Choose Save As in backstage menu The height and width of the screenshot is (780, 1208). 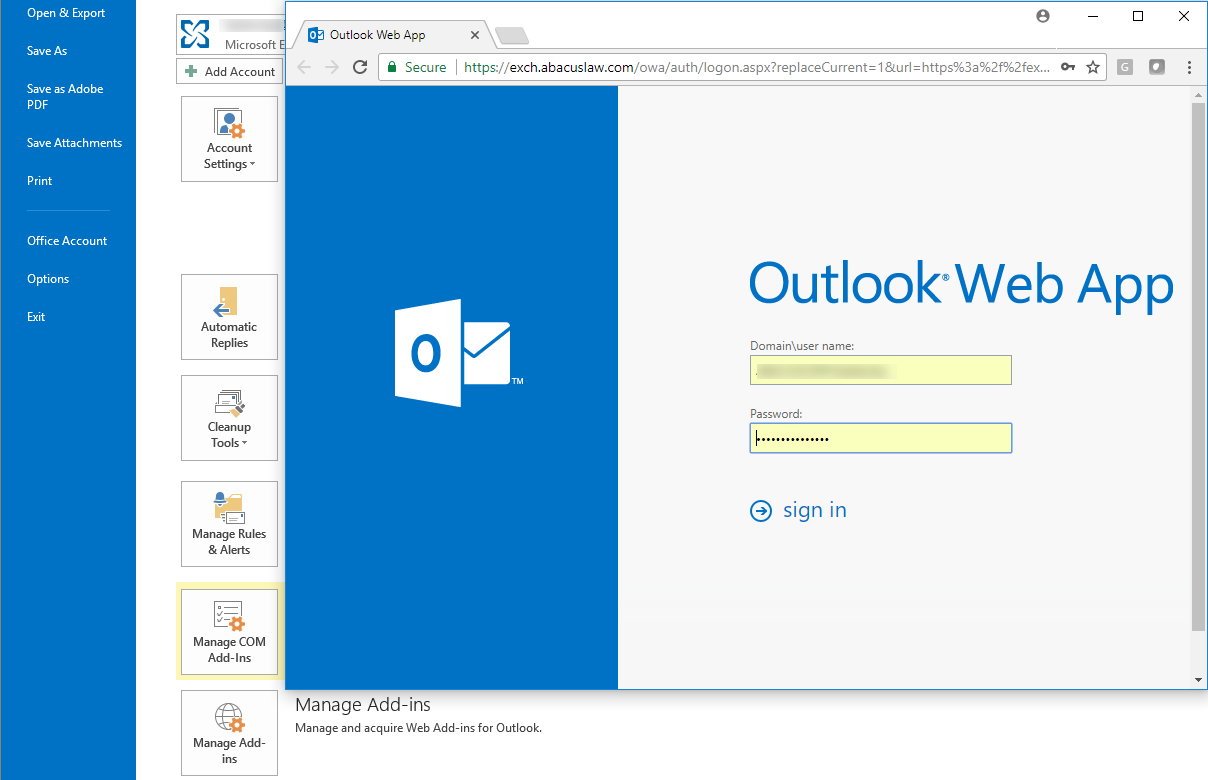(x=47, y=51)
